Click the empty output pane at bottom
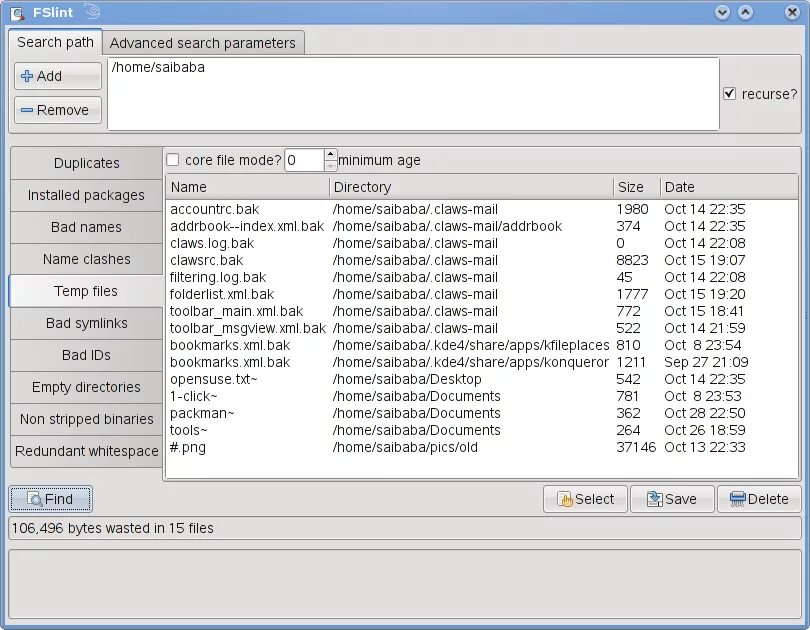 (405, 584)
